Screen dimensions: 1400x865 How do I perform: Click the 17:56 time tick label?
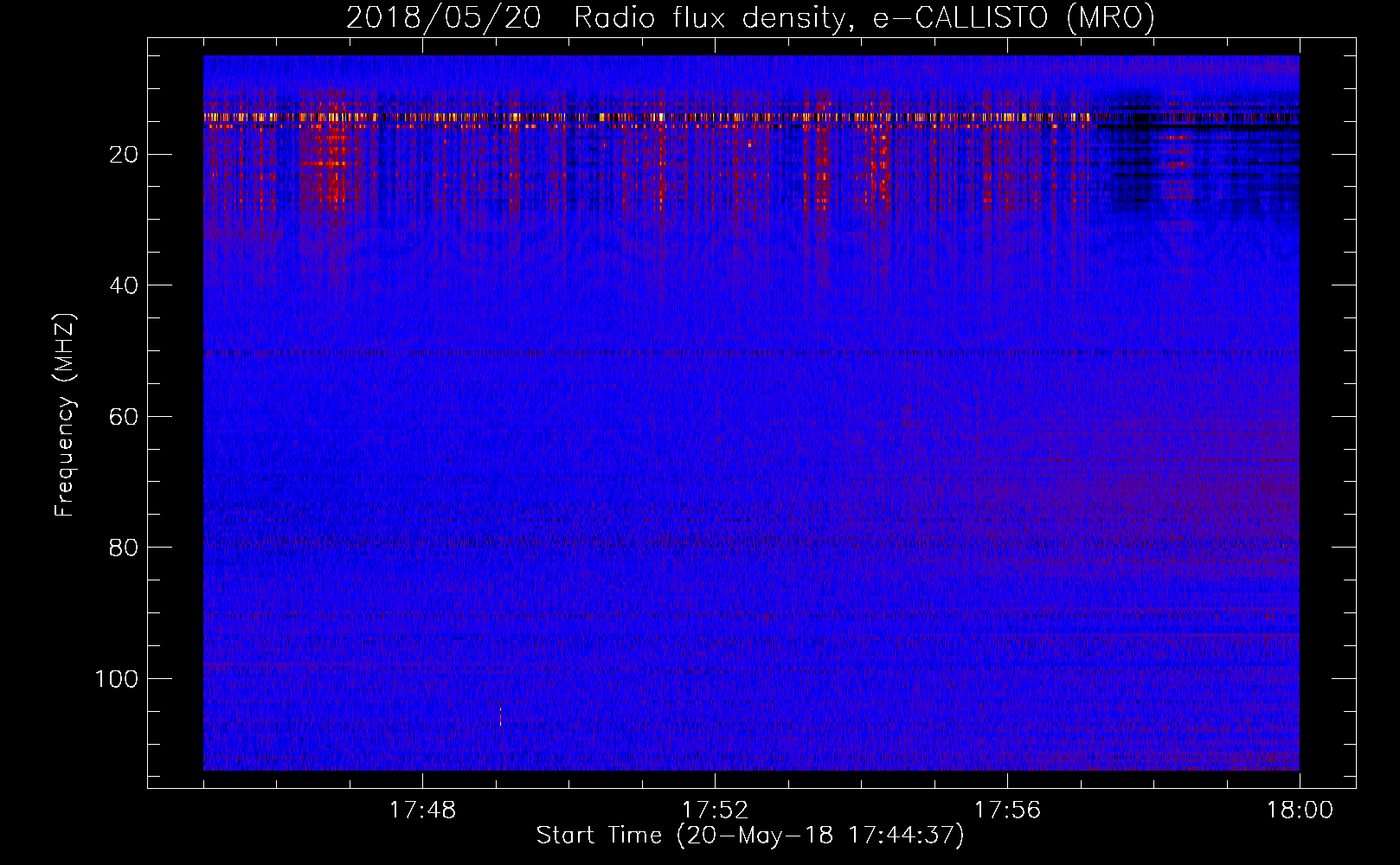click(1007, 811)
